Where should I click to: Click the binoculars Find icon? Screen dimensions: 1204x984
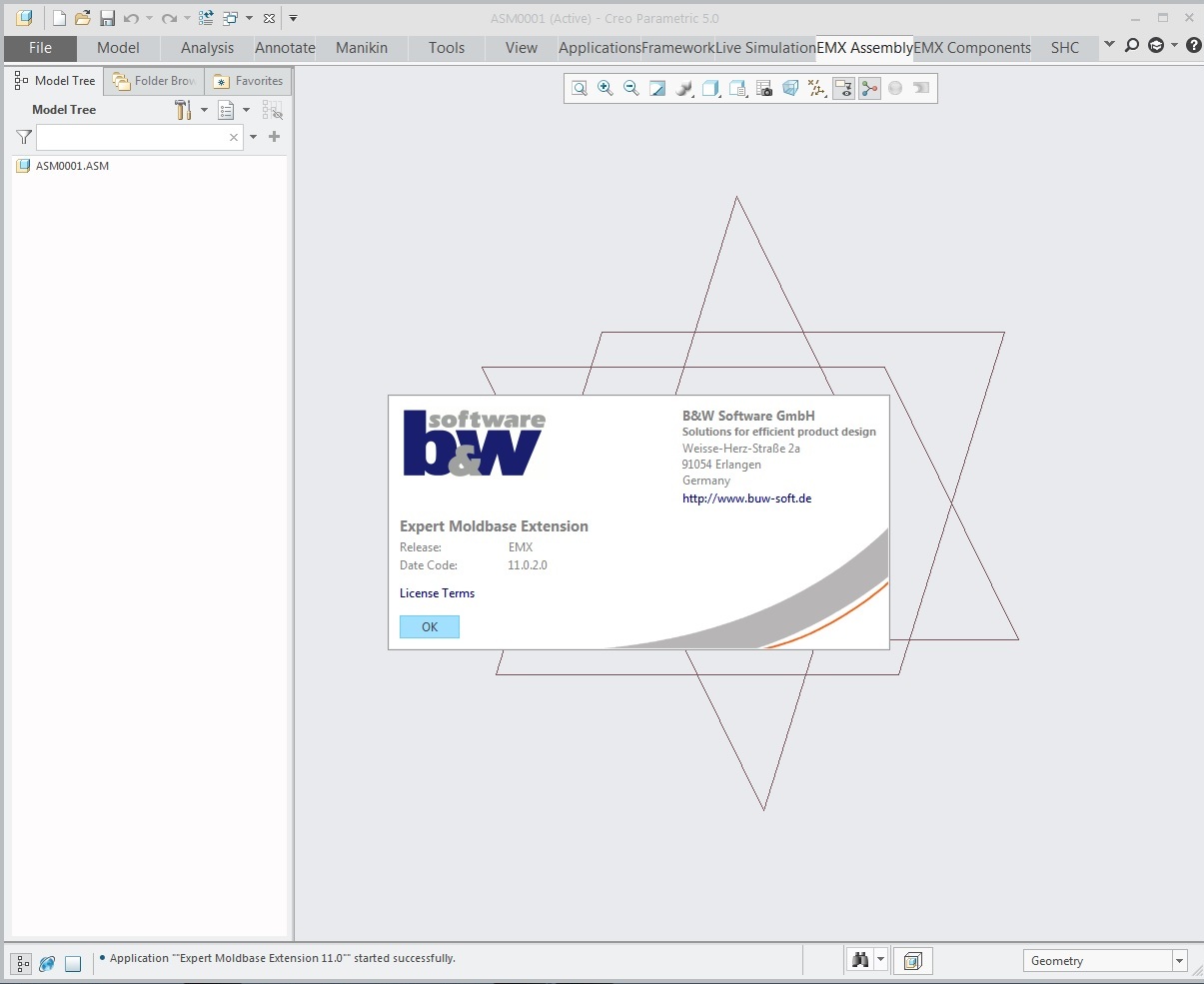tap(859, 960)
